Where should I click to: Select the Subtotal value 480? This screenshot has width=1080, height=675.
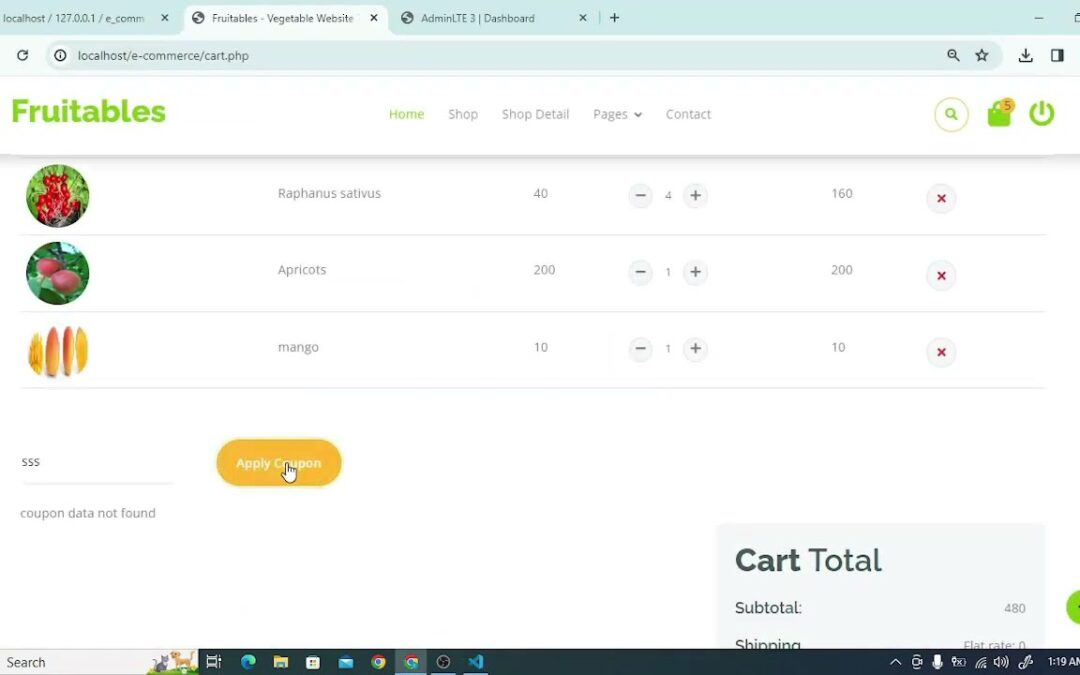(x=1015, y=608)
